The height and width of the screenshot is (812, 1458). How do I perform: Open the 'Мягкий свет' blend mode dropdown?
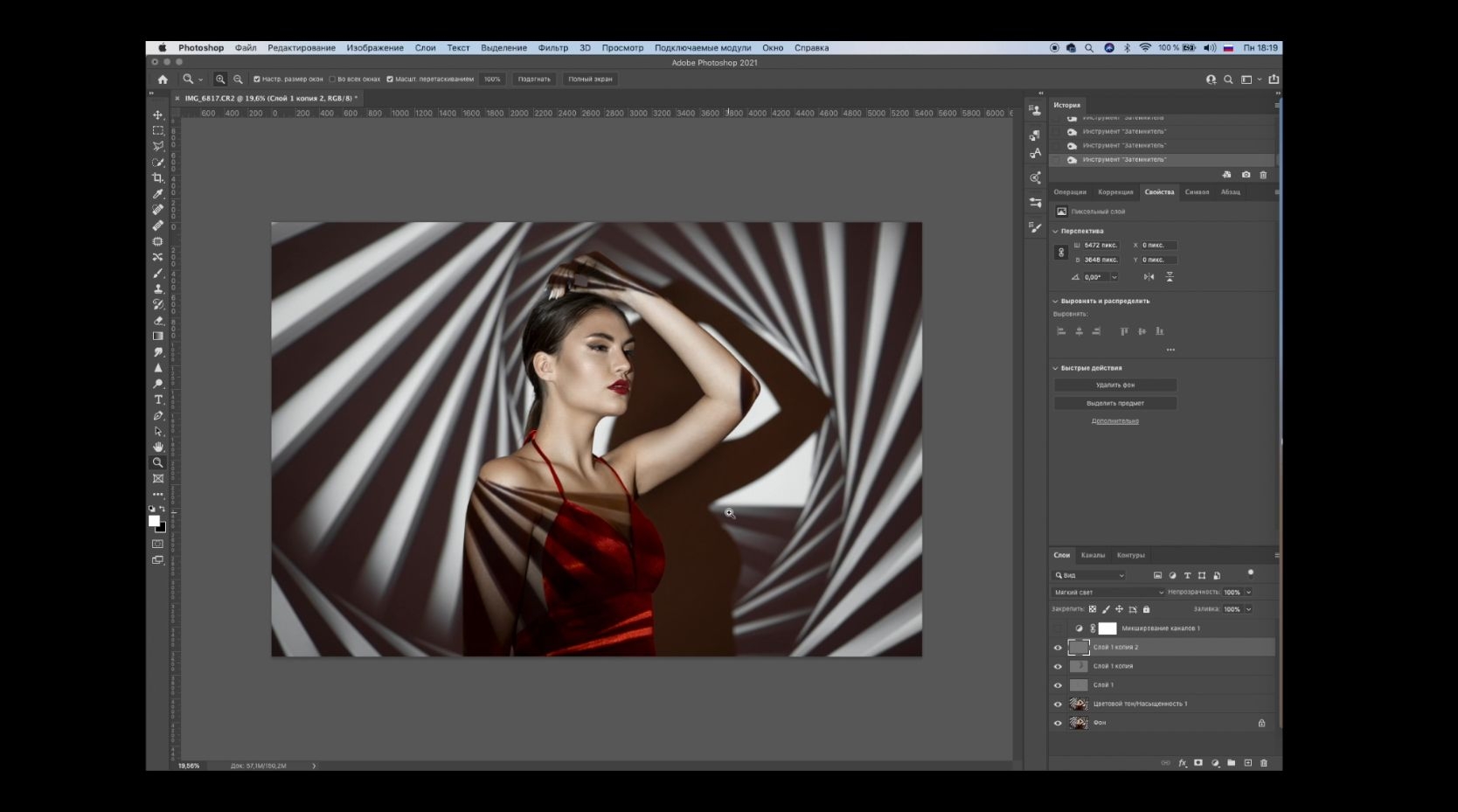point(1108,593)
